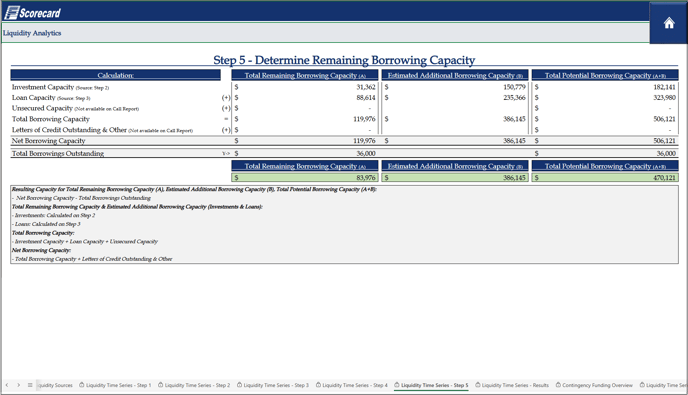This screenshot has width=688, height=395.
Task: Click the 182,141 value cell
Action: pyautogui.click(x=664, y=87)
